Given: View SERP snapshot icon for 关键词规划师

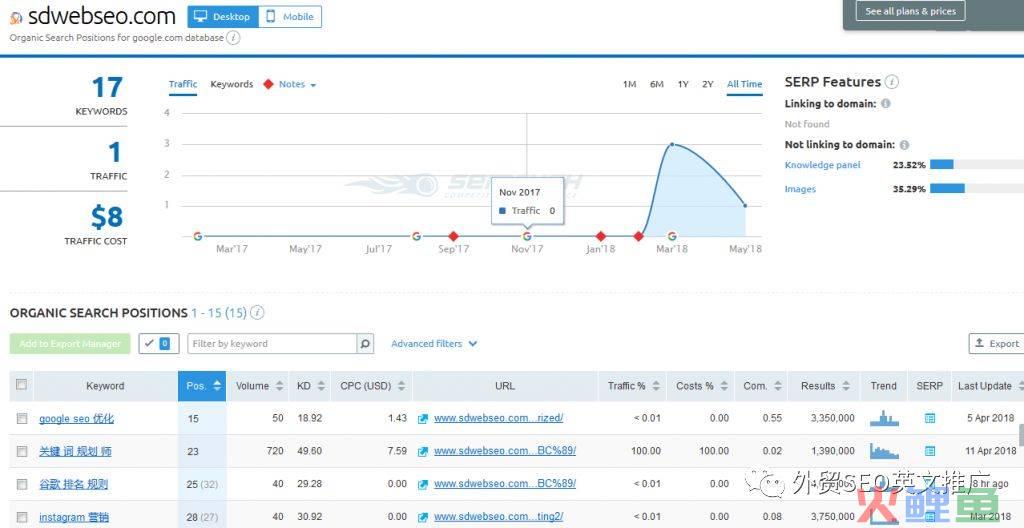Looking at the screenshot, I should click(x=930, y=451).
